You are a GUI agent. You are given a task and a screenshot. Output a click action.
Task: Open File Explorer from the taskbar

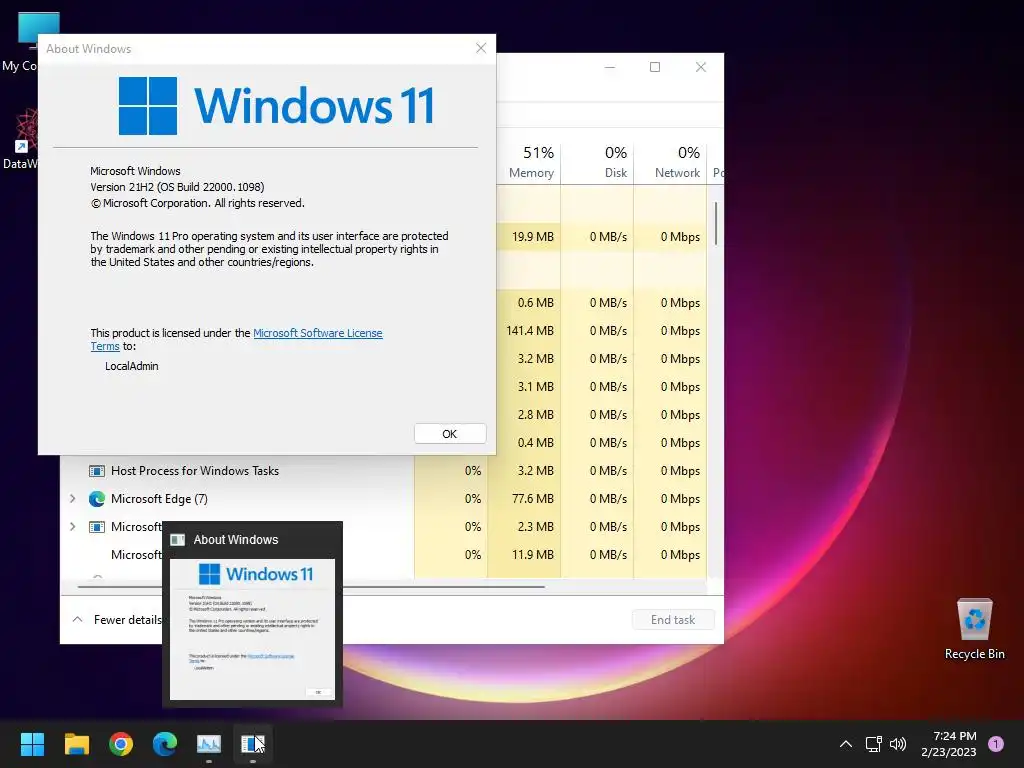coord(76,743)
